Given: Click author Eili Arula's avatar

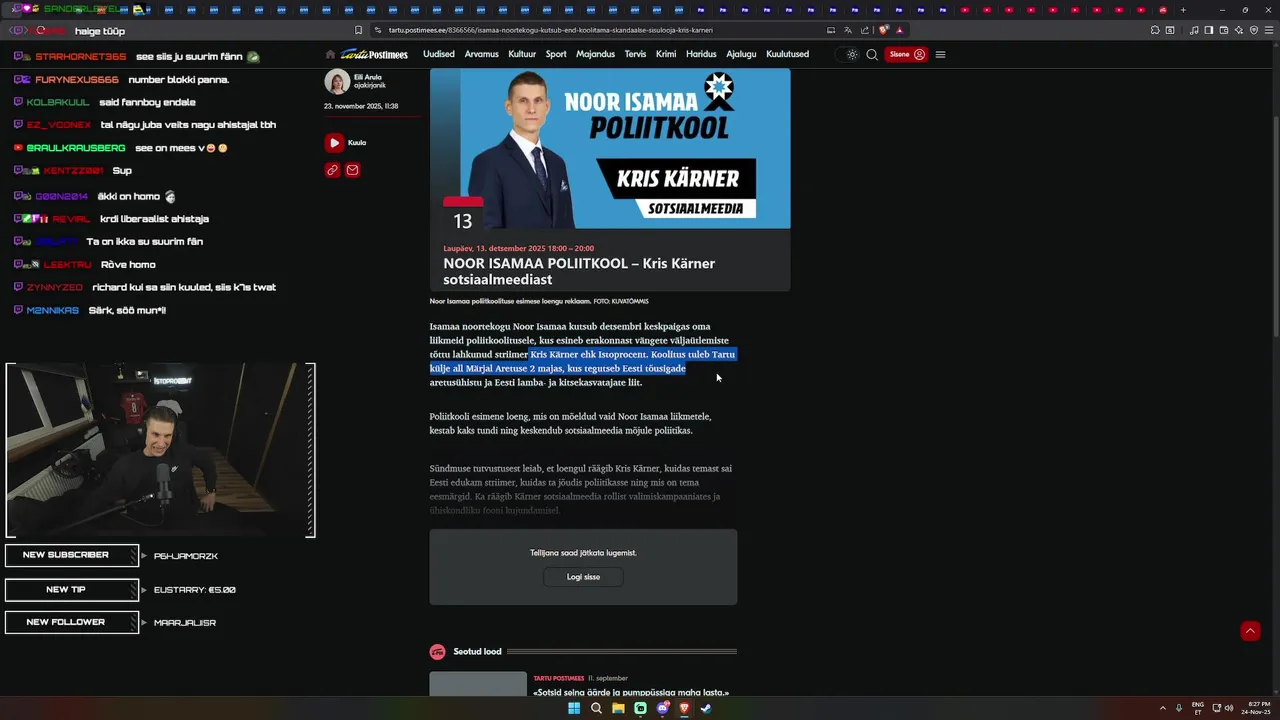Looking at the screenshot, I should pyautogui.click(x=337, y=81).
